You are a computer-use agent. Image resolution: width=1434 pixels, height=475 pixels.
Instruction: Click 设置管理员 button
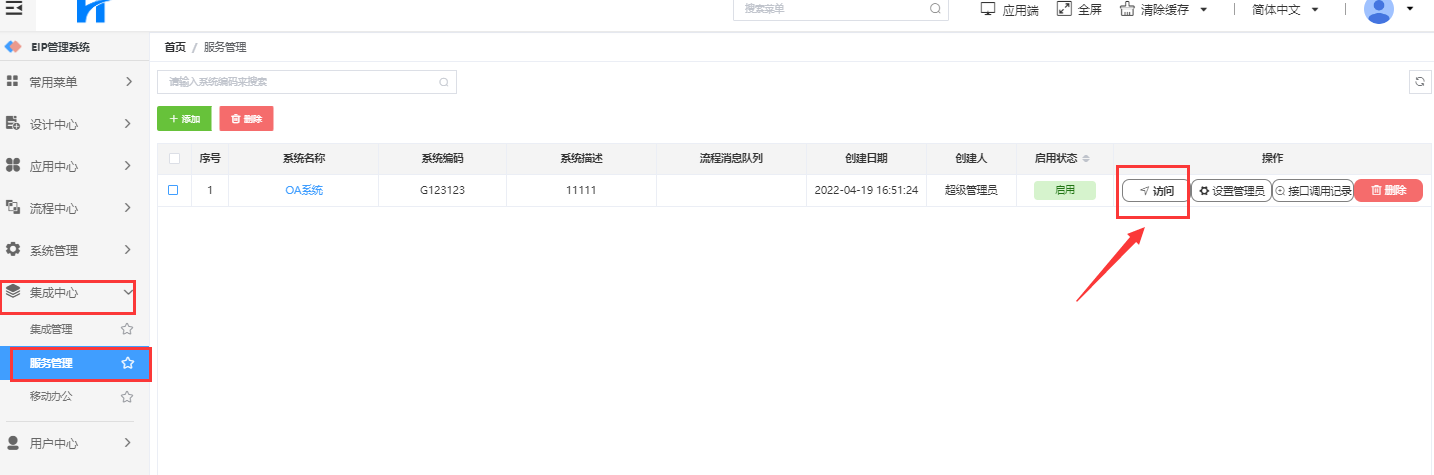[x=1231, y=190]
